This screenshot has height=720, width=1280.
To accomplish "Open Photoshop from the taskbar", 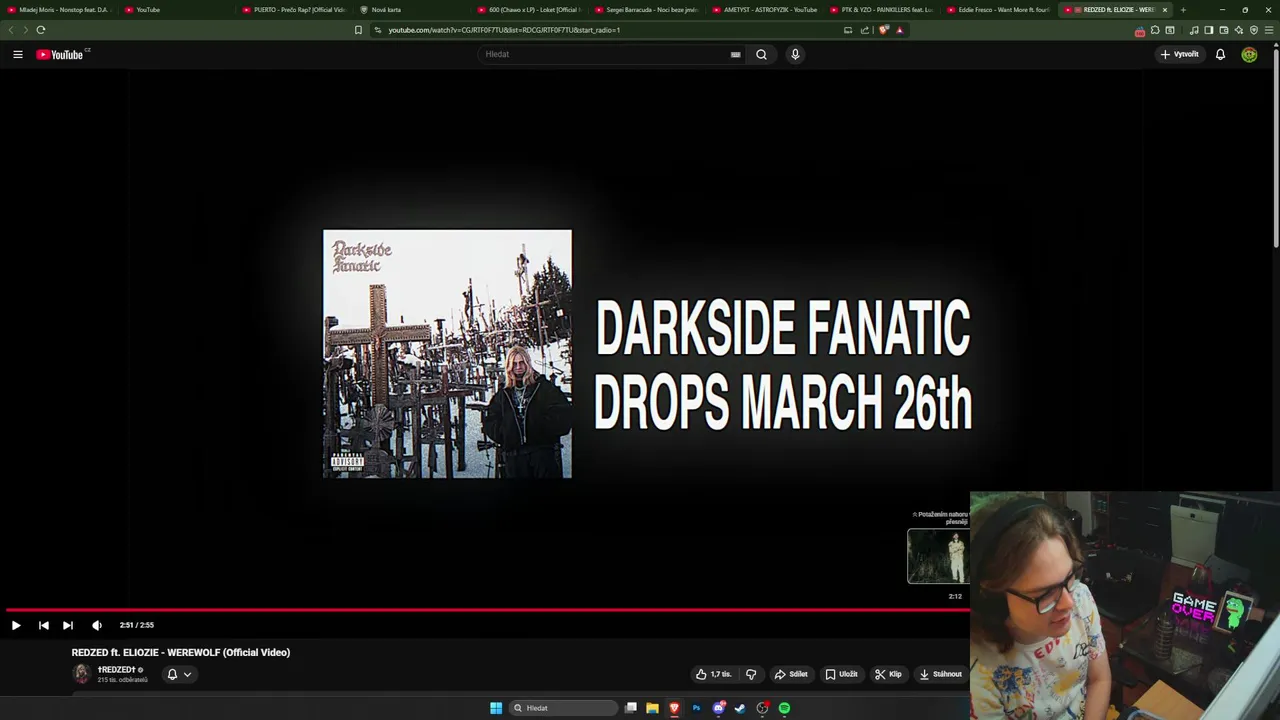I will point(696,708).
